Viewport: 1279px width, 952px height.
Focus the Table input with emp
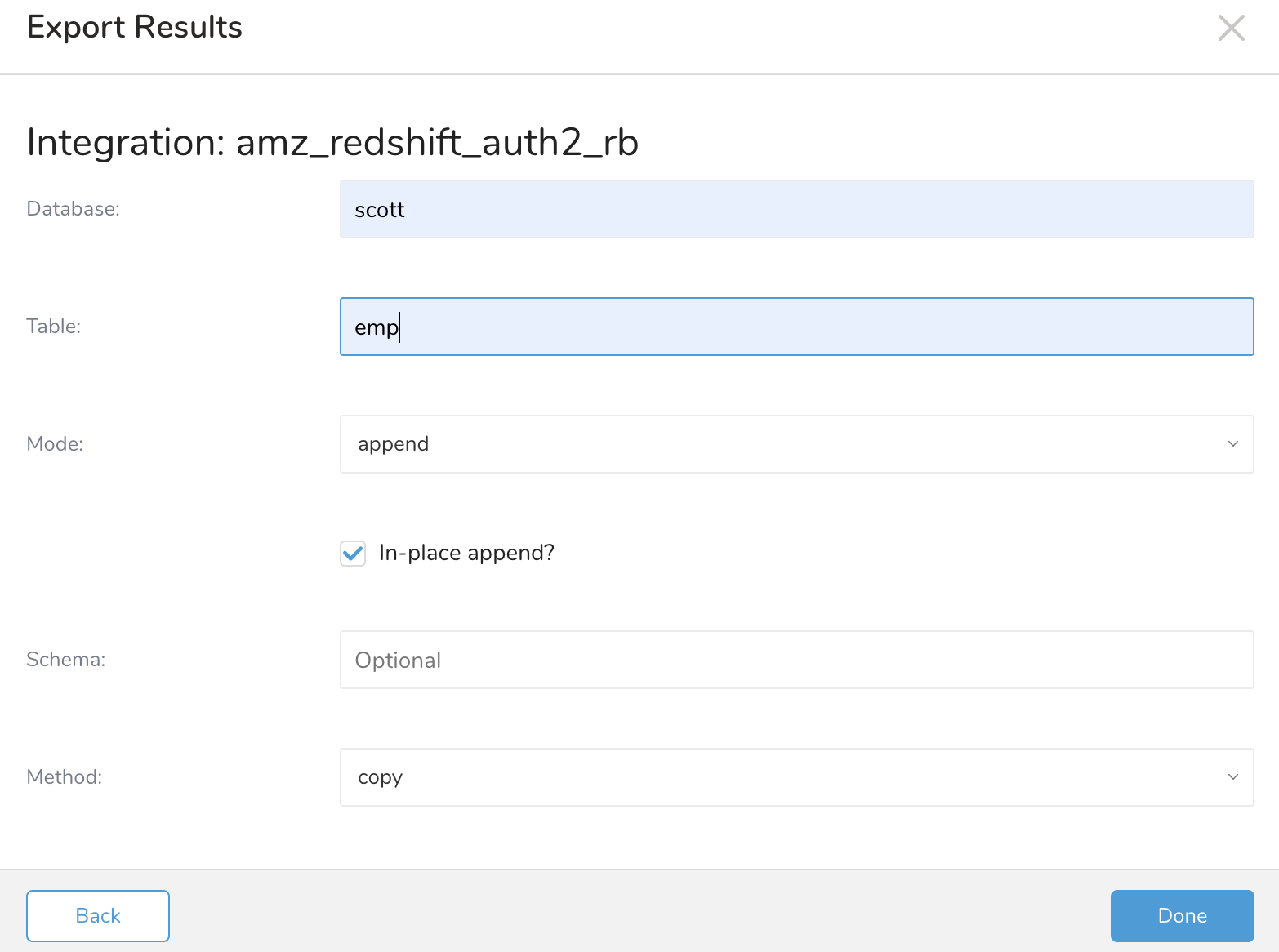pyautogui.click(x=796, y=327)
